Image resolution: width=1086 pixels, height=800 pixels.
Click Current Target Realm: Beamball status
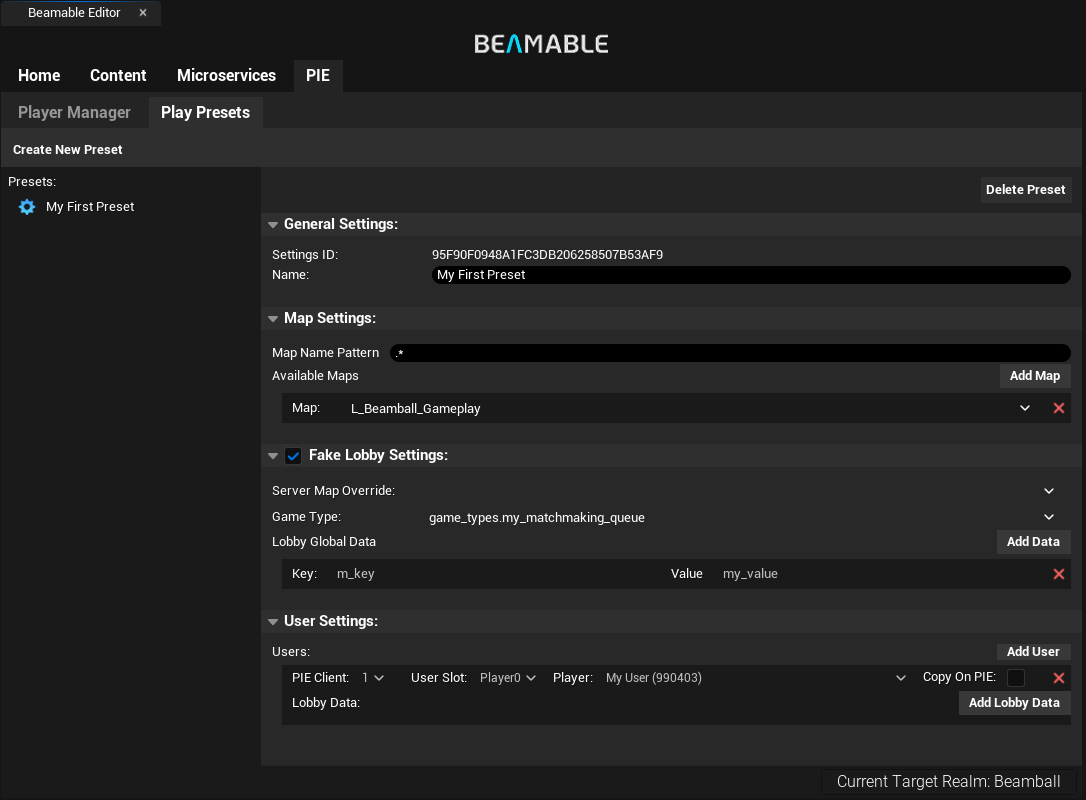(948, 781)
